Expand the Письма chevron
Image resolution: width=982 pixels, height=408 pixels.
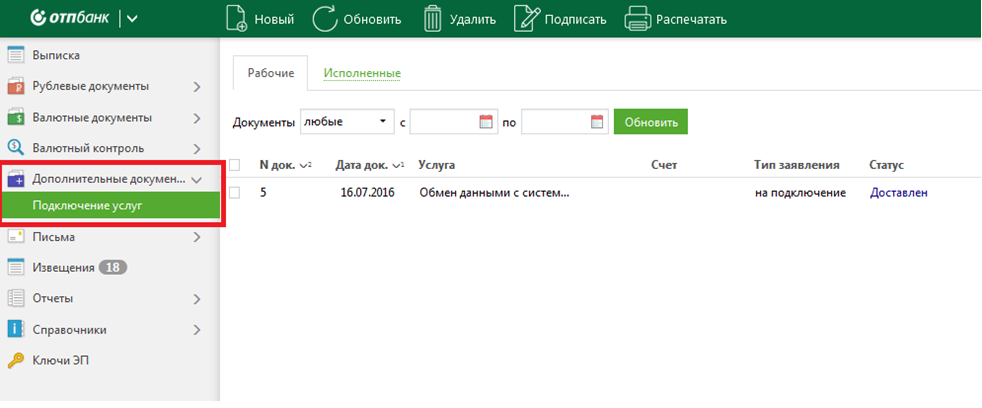(x=197, y=237)
